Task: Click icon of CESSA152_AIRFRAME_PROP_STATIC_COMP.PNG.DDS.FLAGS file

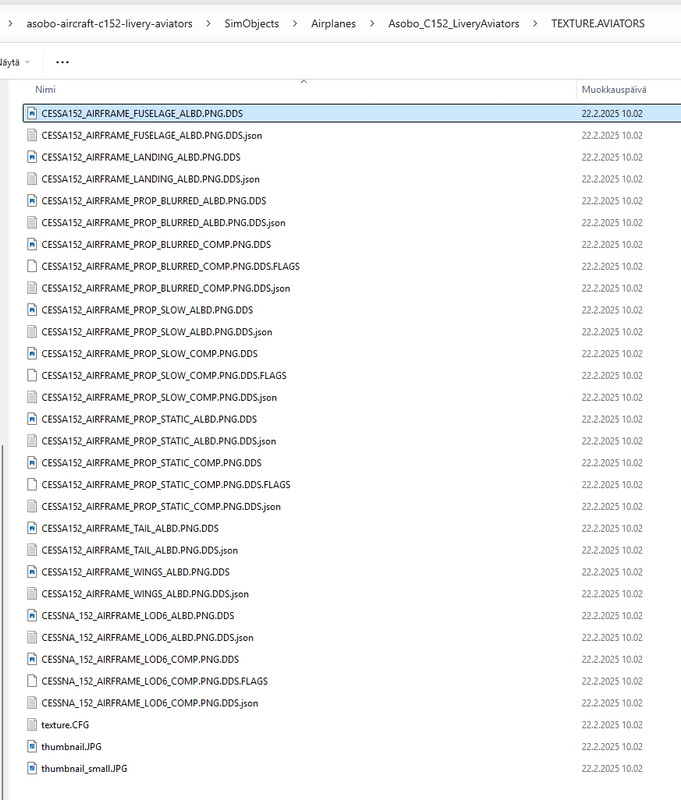Action: click(x=32, y=485)
